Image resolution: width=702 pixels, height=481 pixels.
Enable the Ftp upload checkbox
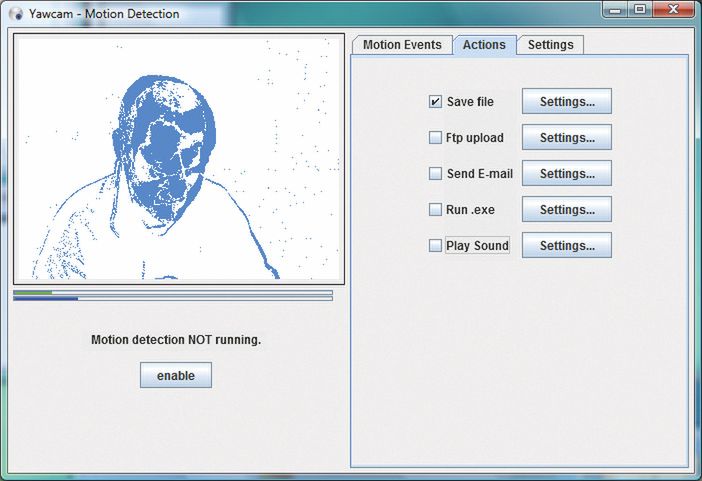tap(435, 137)
